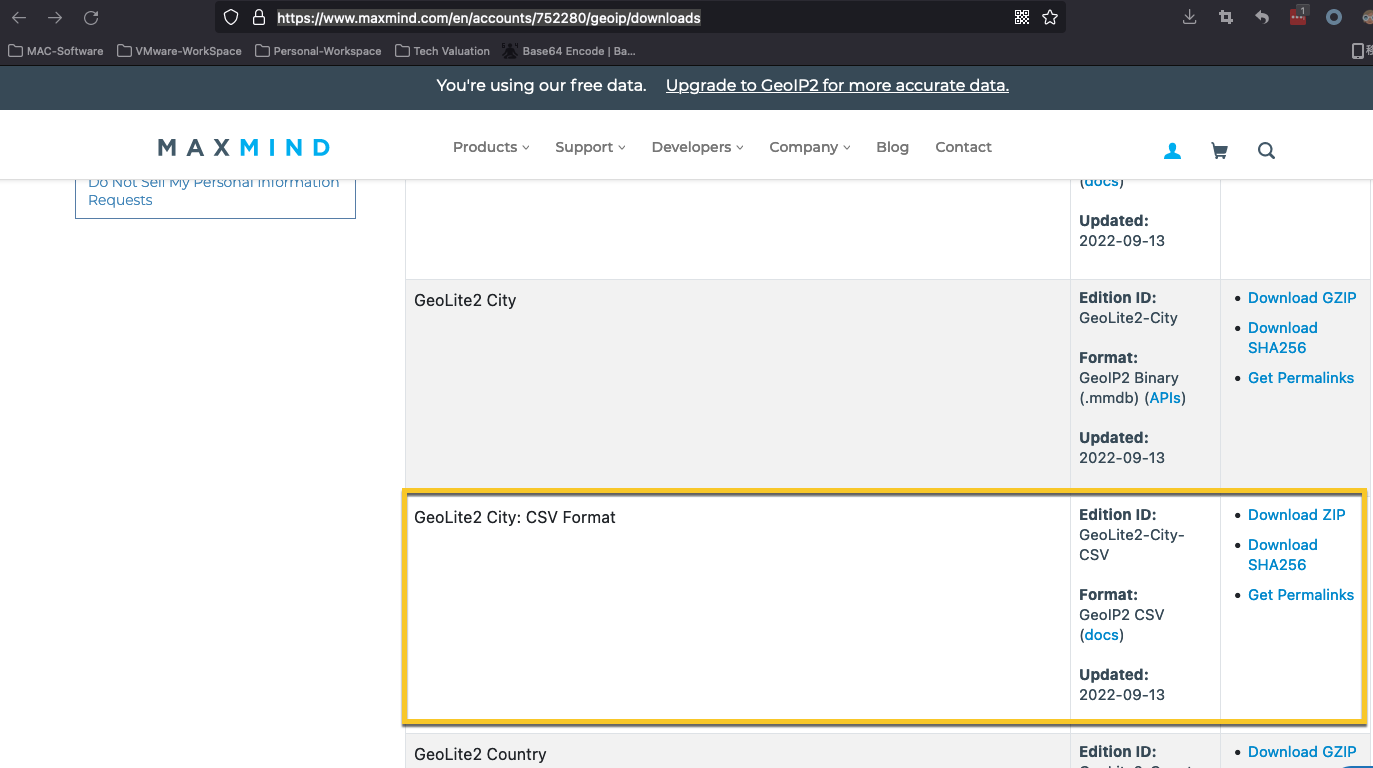Click the Edition ID value 'GeoLite2-City-CSV'
The width and height of the screenshot is (1373, 768).
pyautogui.click(x=1132, y=545)
